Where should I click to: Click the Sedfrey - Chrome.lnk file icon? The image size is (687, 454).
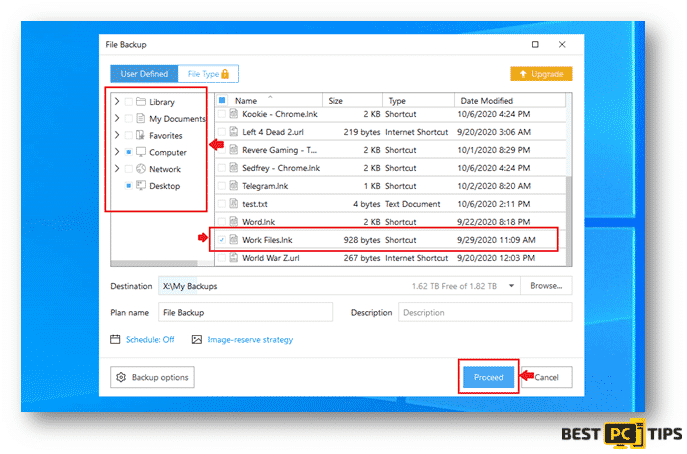(234, 168)
